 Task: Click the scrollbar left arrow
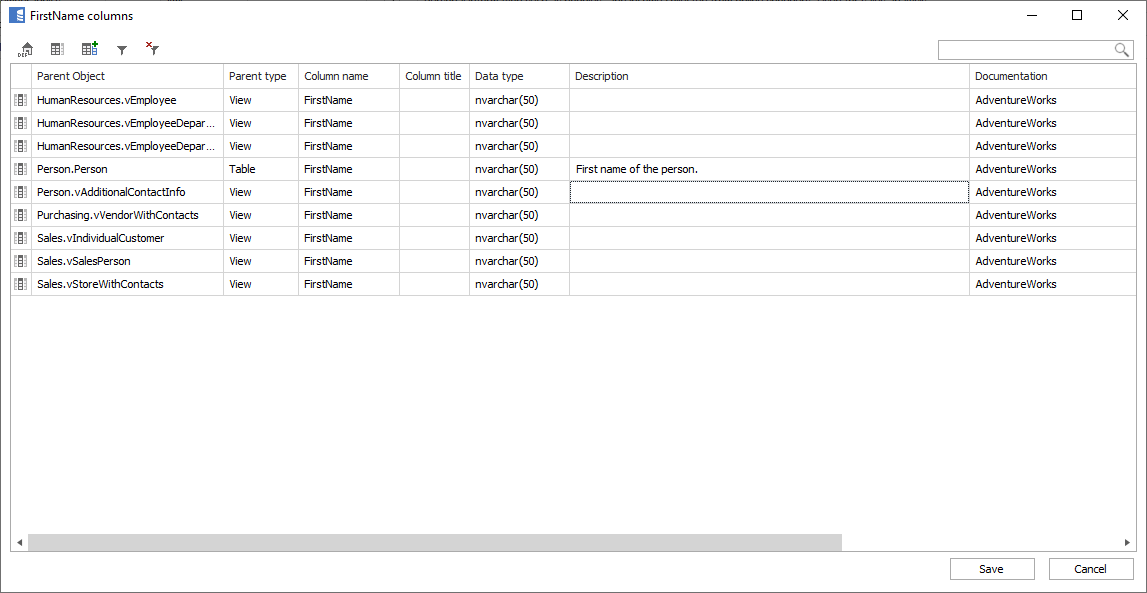(19, 542)
